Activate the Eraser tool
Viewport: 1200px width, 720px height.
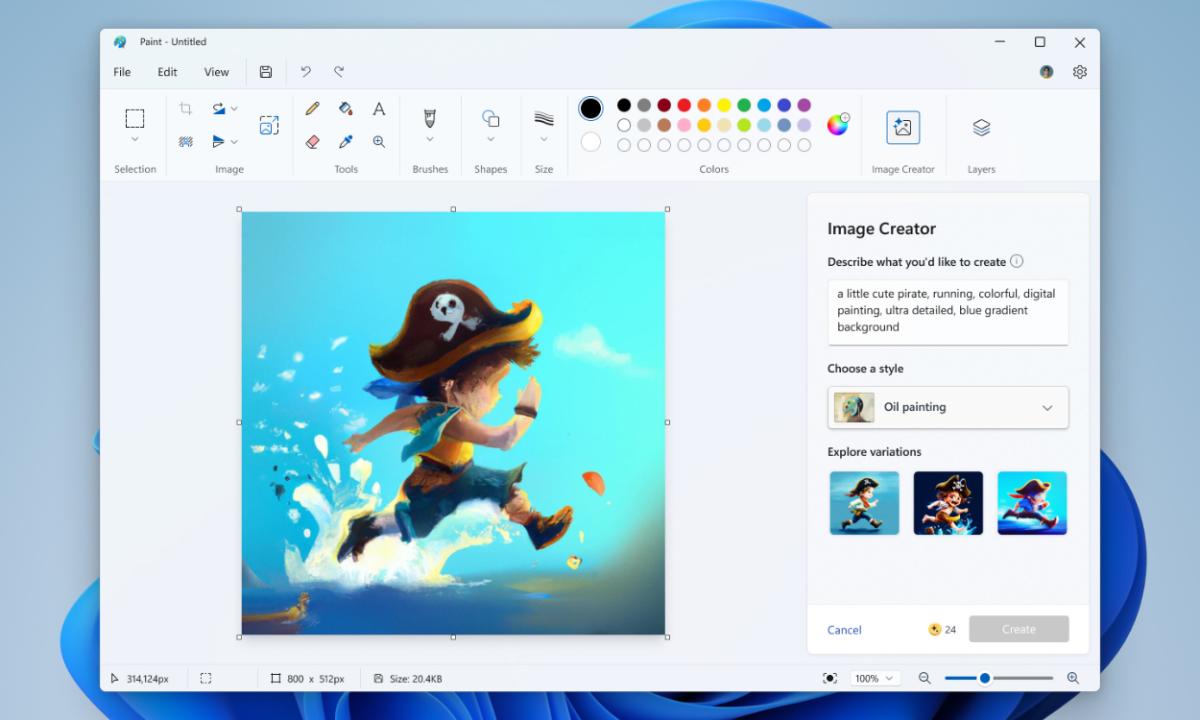pyautogui.click(x=312, y=141)
